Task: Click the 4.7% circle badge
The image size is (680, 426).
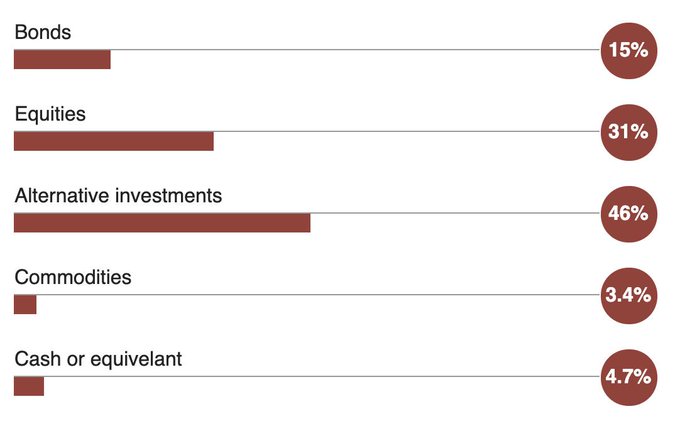Action: [x=628, y=377]
